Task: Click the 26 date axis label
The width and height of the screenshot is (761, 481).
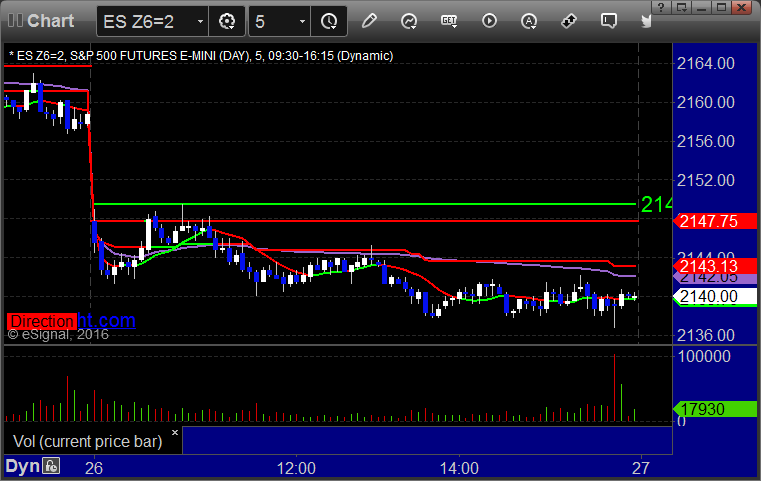Action: (94, 468)
